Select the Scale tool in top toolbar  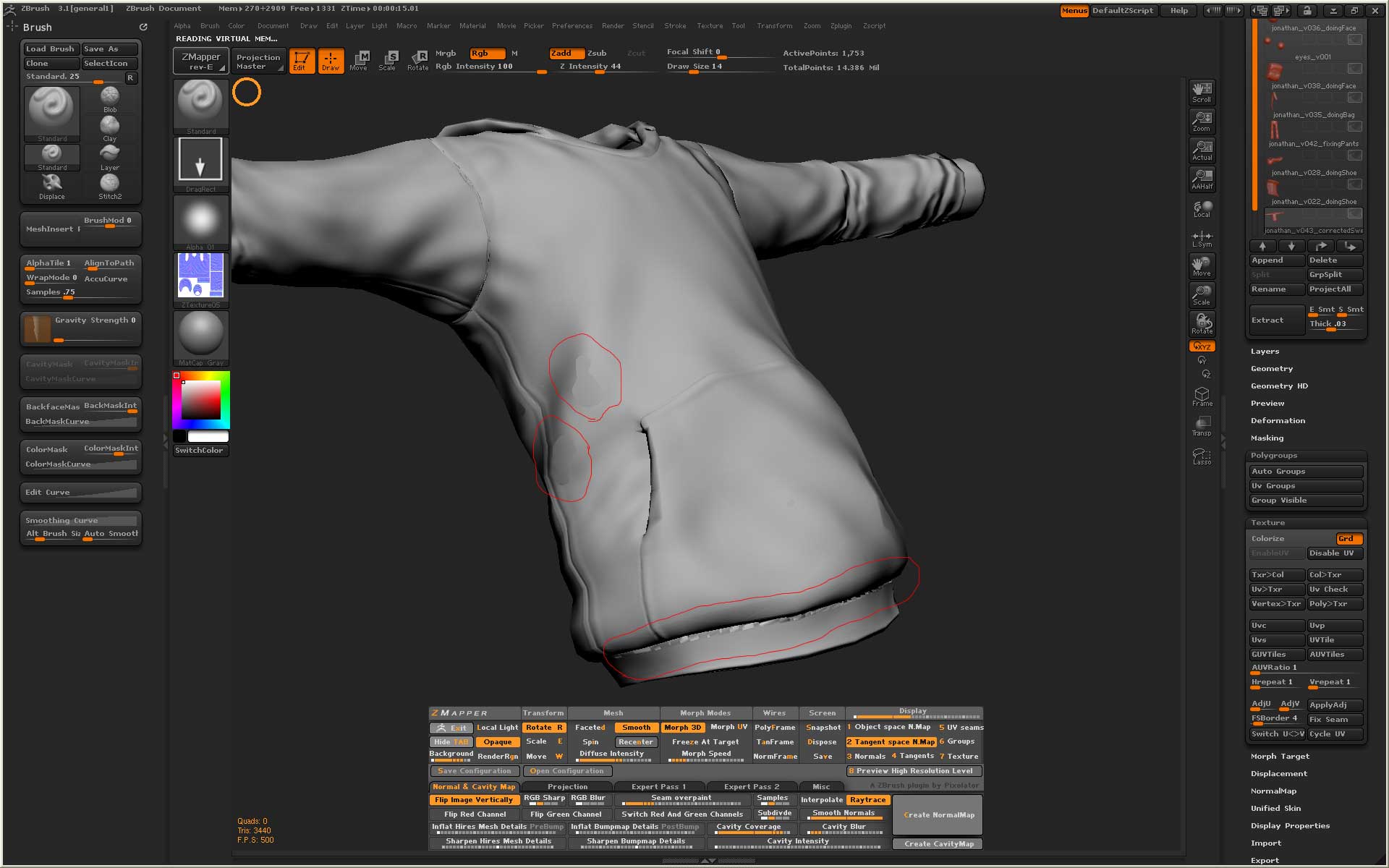(x=388, y=60)
